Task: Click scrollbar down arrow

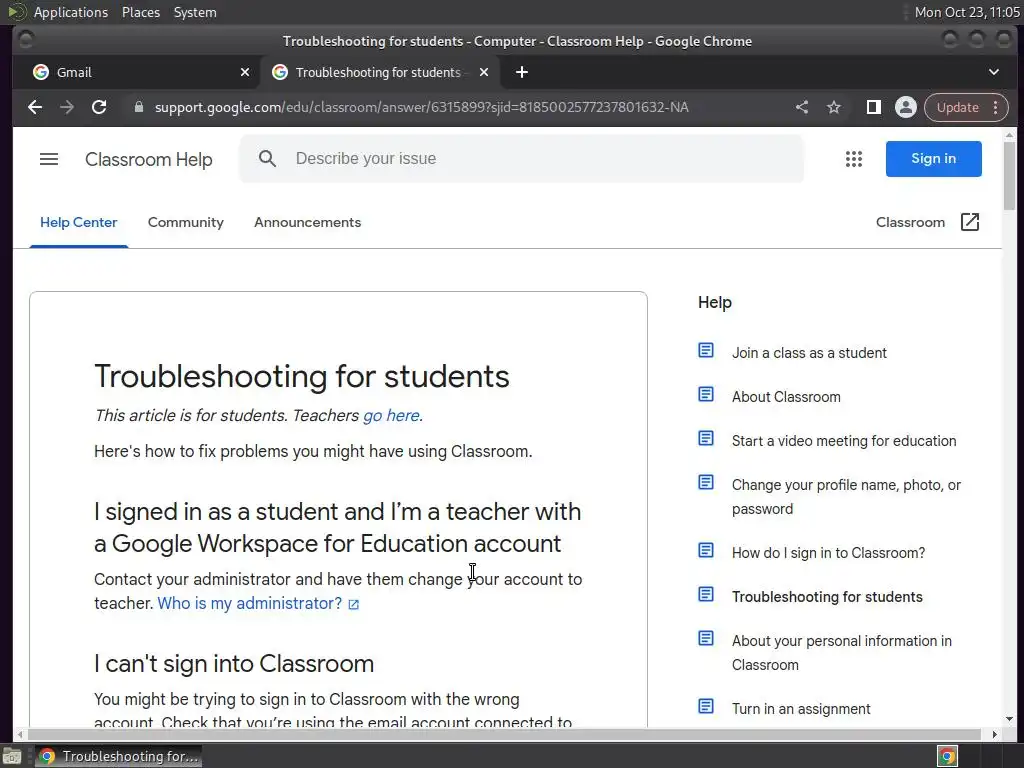Action: [x=1009, y=719]
